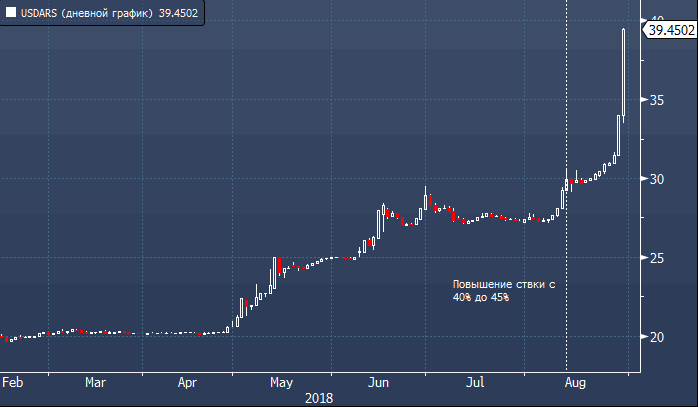Click the red candlestick at the May peak
This screenshot has width=698, height=407.
coord(279,265)
